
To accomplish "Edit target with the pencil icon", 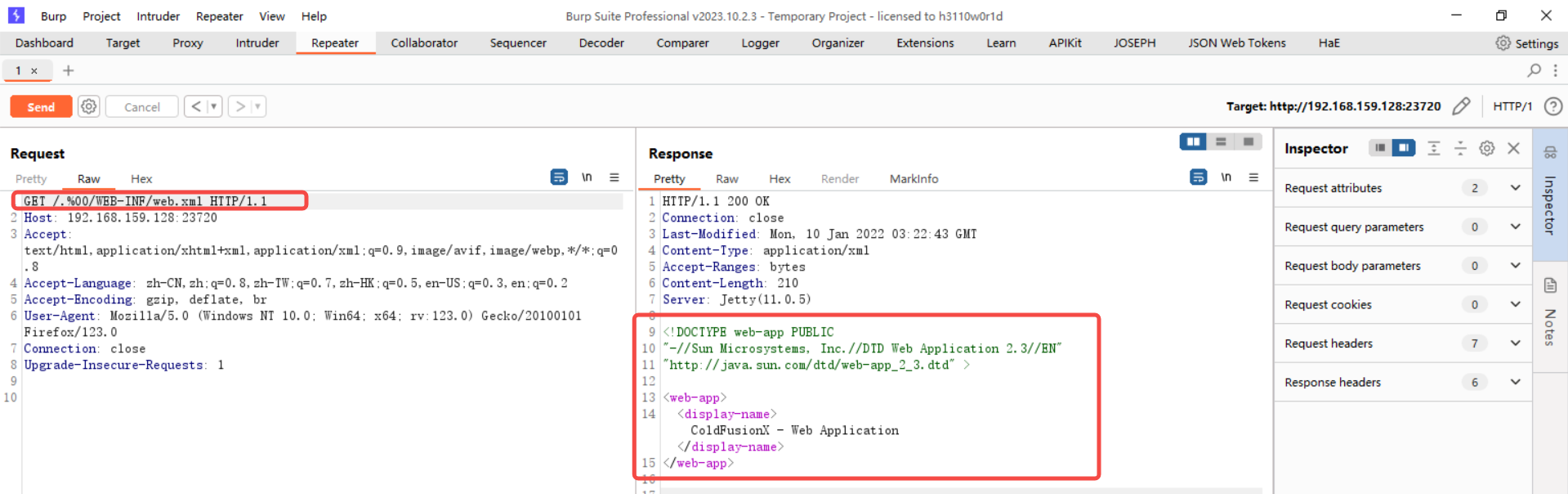I will tap(1461, 106).
